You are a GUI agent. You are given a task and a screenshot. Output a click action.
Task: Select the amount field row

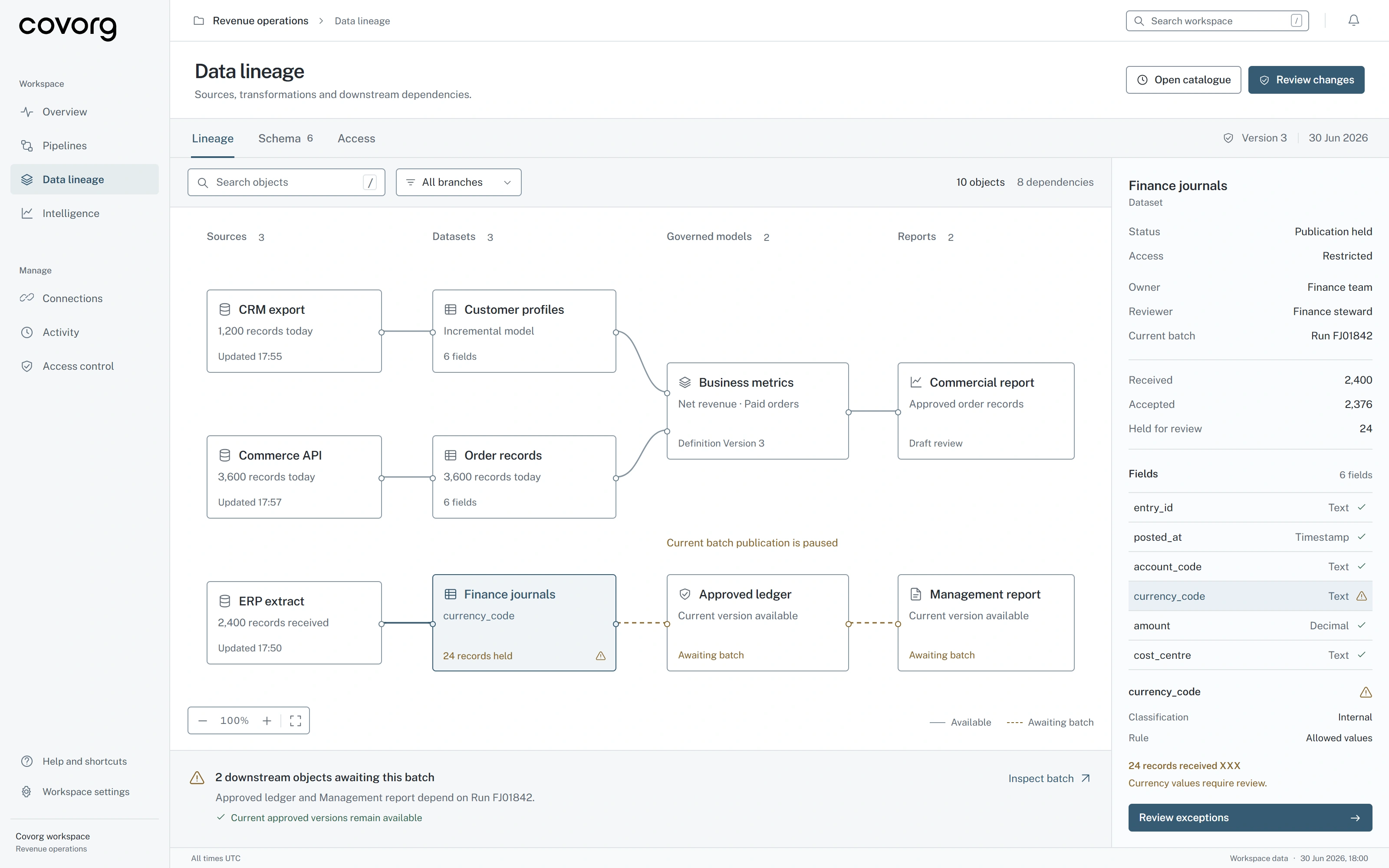point(1250,626)
